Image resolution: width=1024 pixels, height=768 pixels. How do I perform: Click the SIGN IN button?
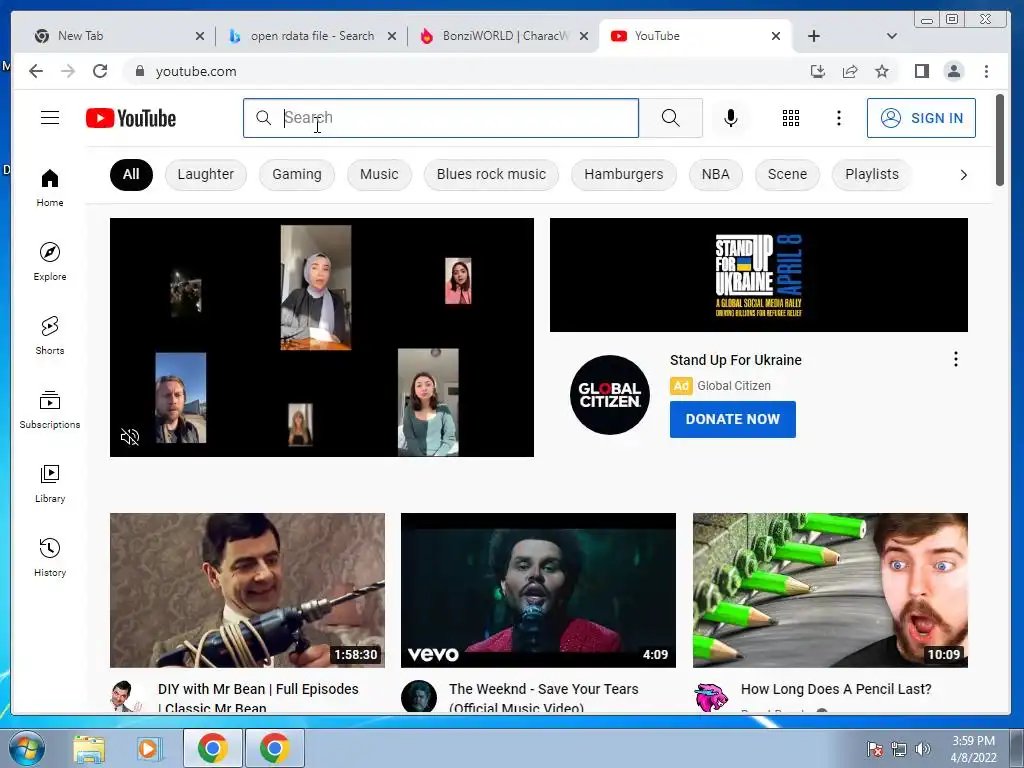(921, 118)
